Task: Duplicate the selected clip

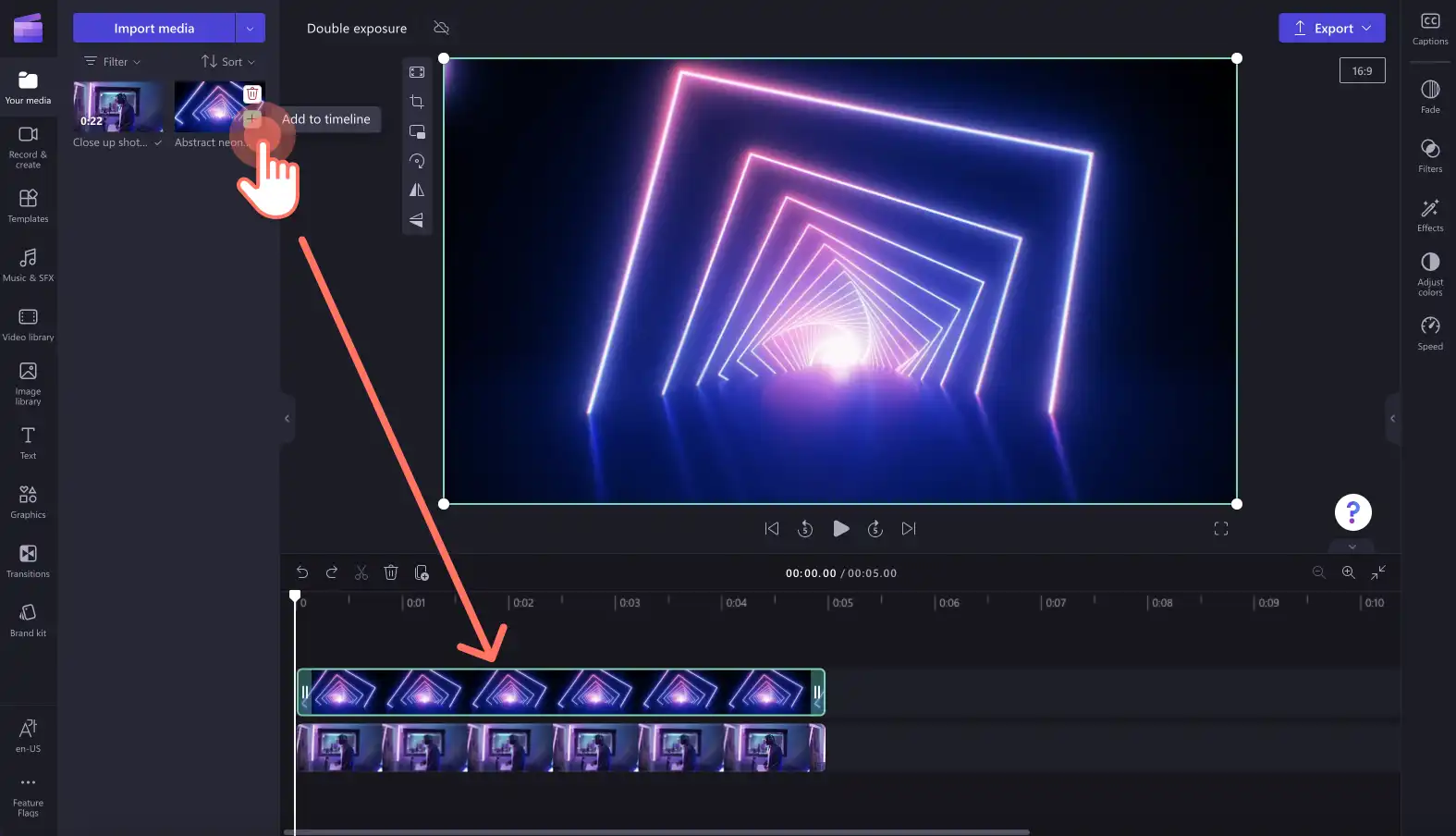Action: (422, 573)
